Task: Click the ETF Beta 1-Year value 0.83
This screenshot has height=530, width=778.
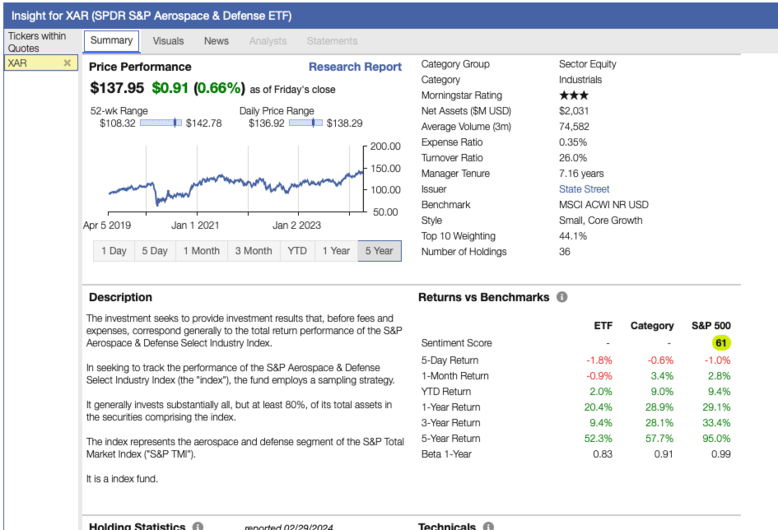Action: tap(603, 454)
